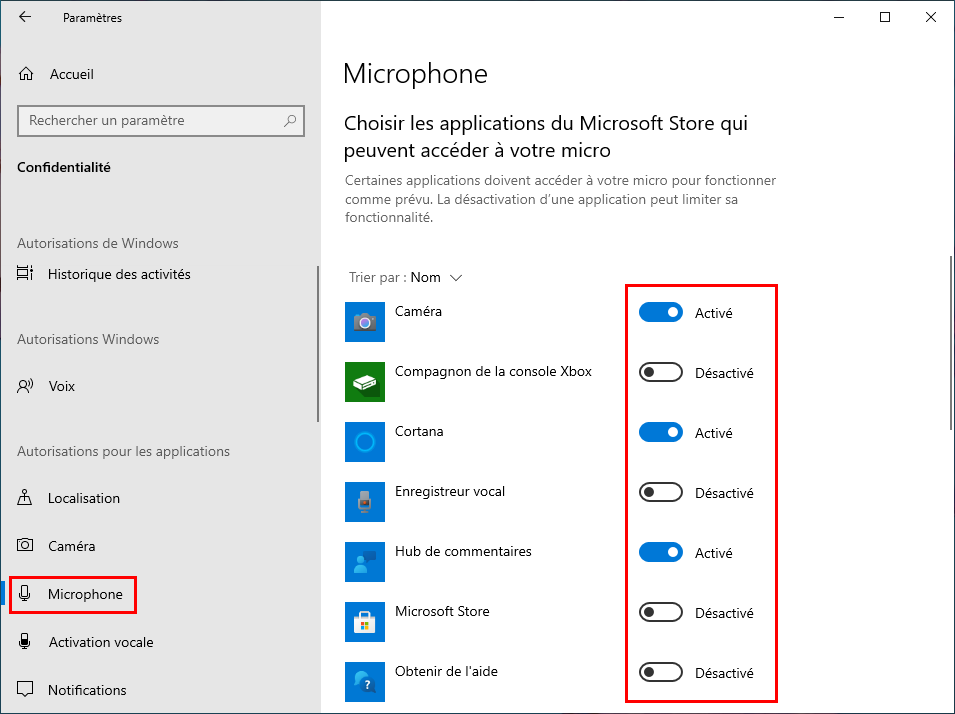Click the Xbox console companion app icon
Image resolution: width=955 pixels, height=714 pixels.
(365, 382)
